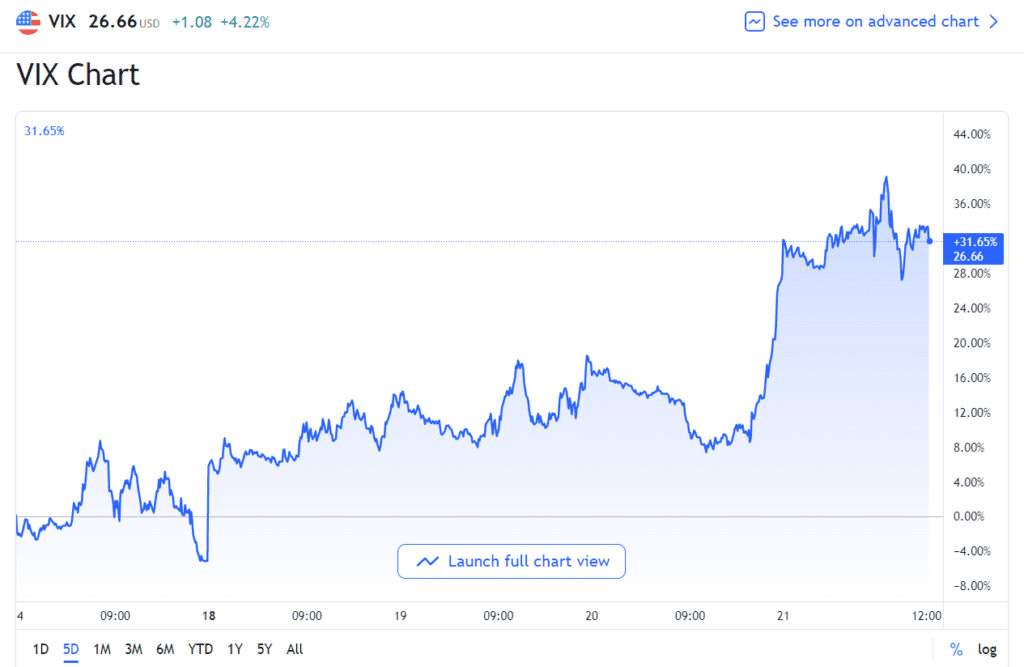Click the Launch full chart view button
This screenshot has height=667, width=1024.
(x=511, y=561)
